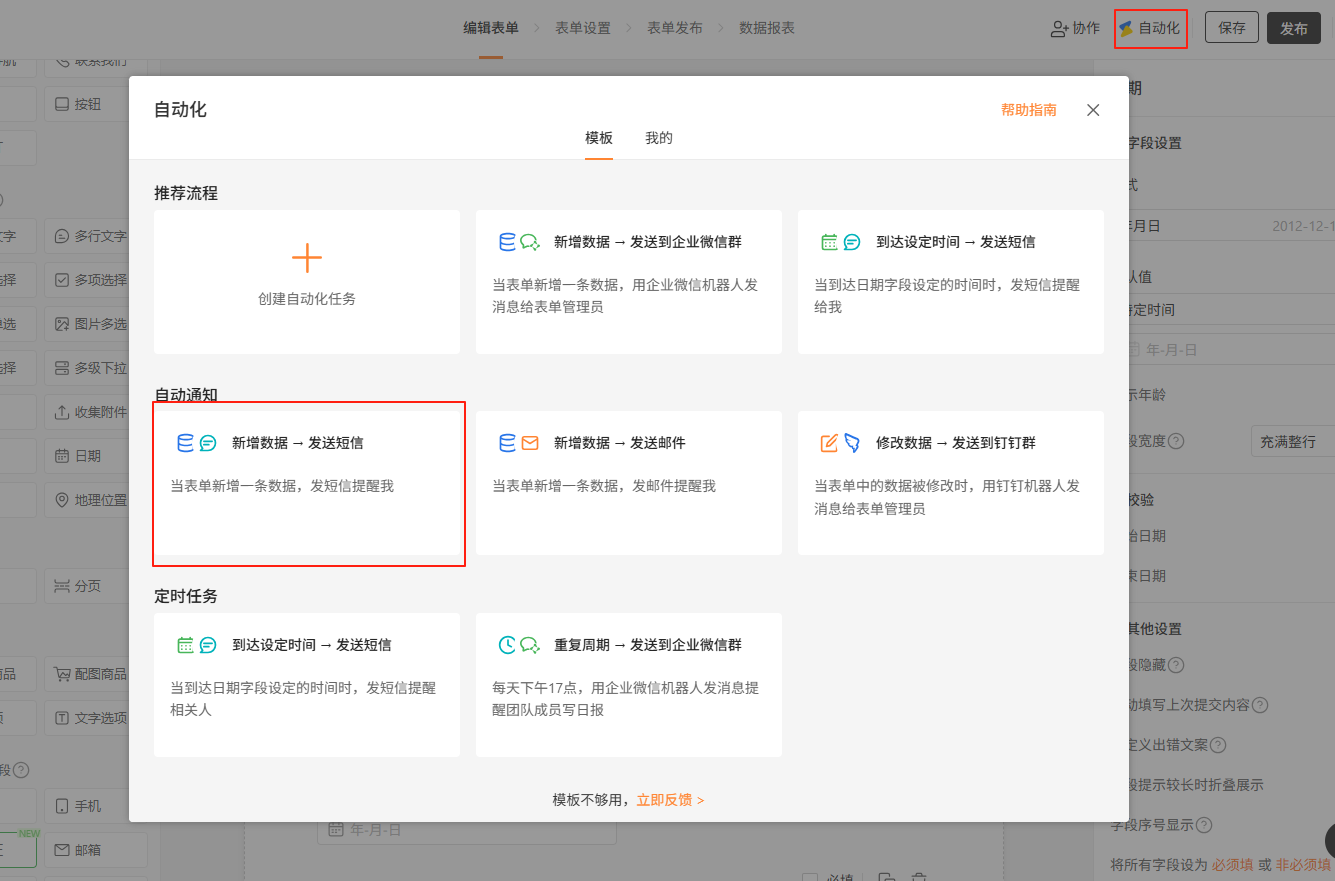
Task: Go to the 编辑表单 step
Action: pos(491,28)
